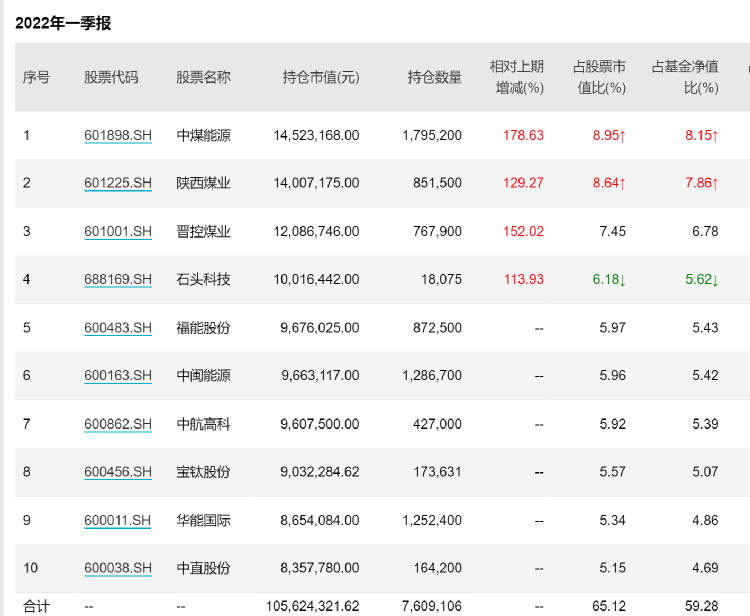Click market value 9,032,284.62

[x=320, y=472]
